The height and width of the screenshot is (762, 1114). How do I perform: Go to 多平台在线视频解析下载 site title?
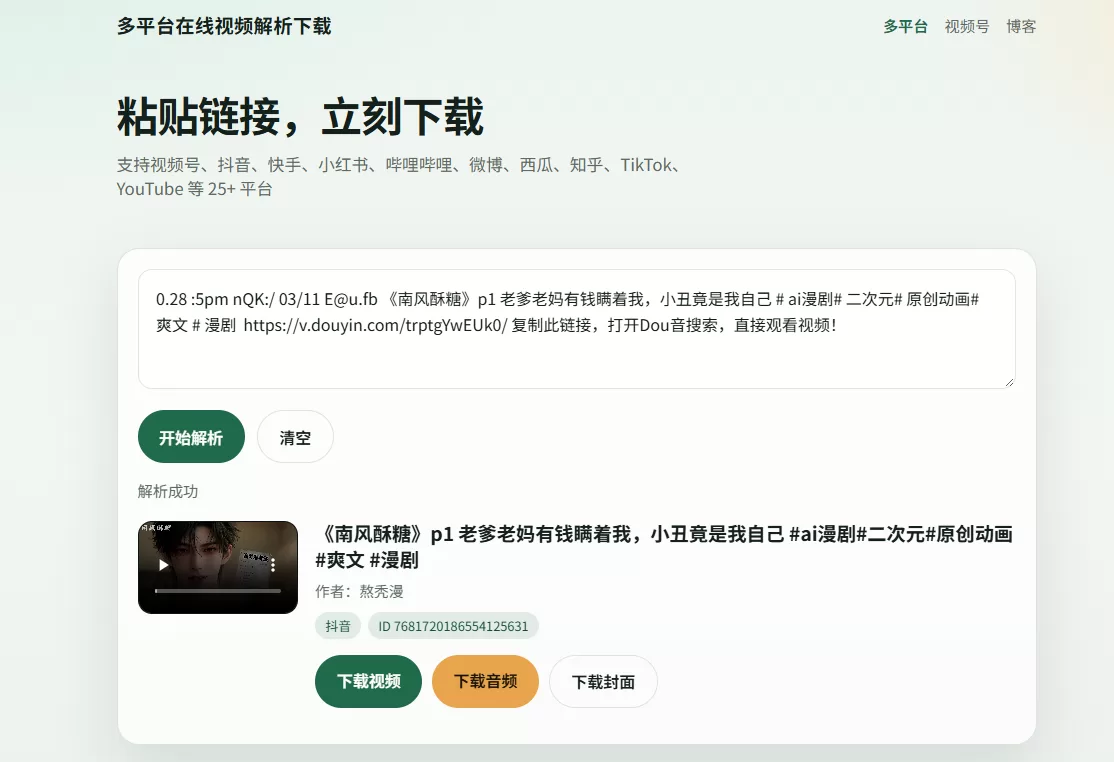click(x=224, y=26)
